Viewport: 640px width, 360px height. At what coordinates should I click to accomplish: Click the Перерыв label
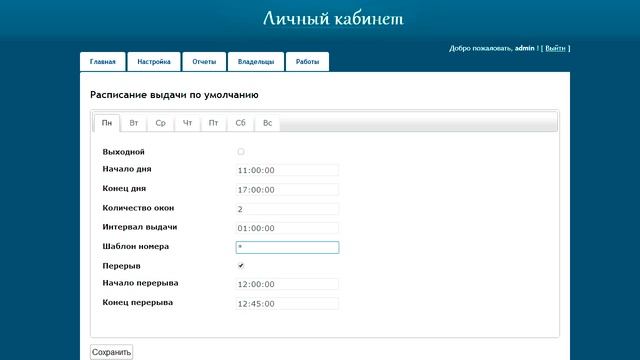tap(121, 266)
